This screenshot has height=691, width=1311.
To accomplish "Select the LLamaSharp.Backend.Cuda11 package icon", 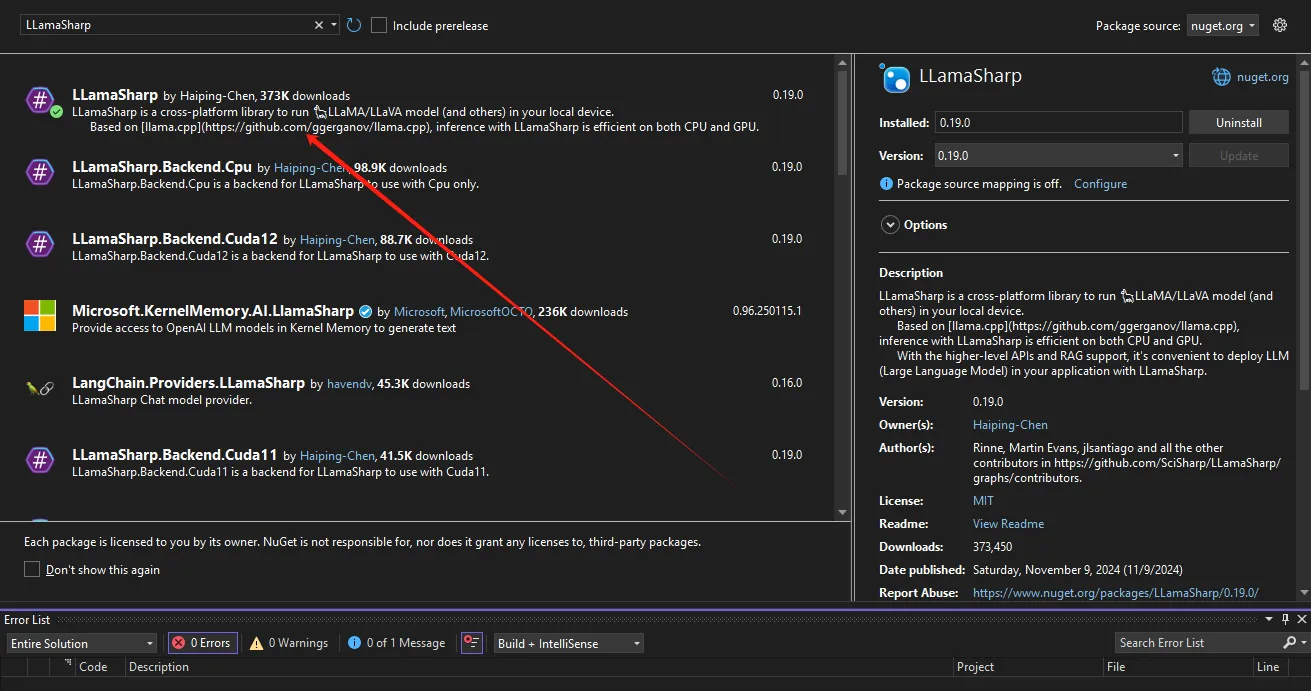I will tap(40, 460).
